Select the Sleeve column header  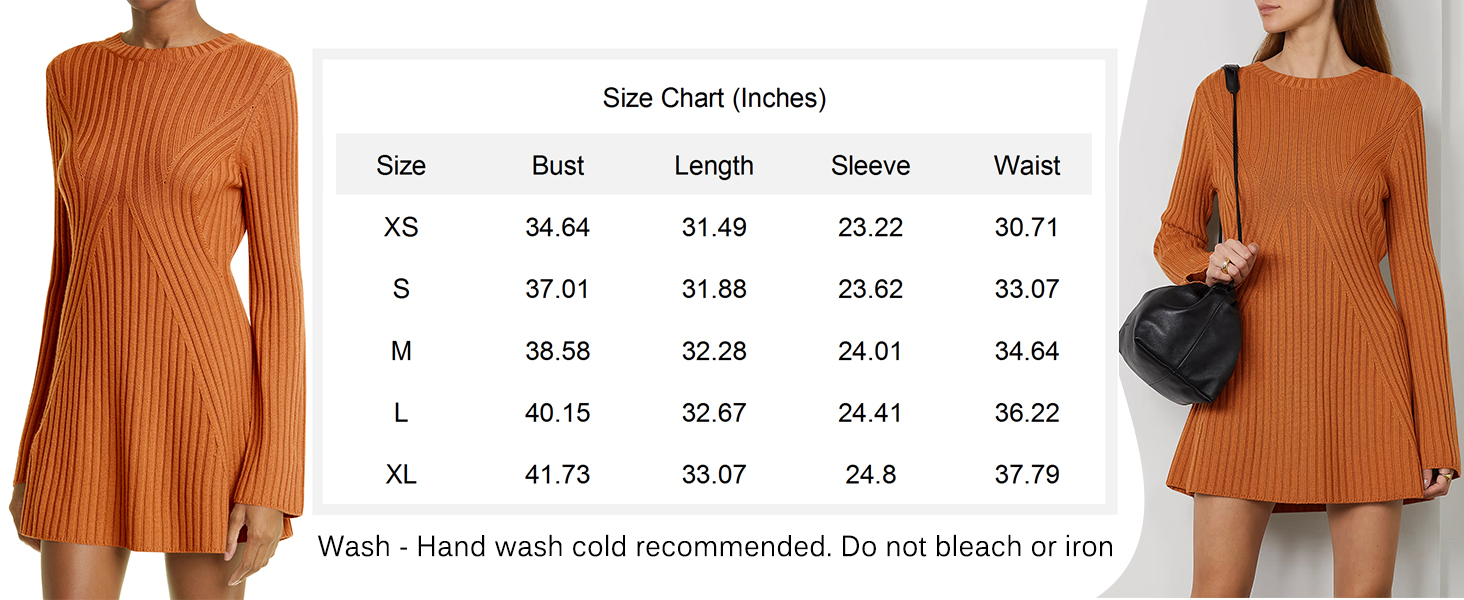coord(870,166)
